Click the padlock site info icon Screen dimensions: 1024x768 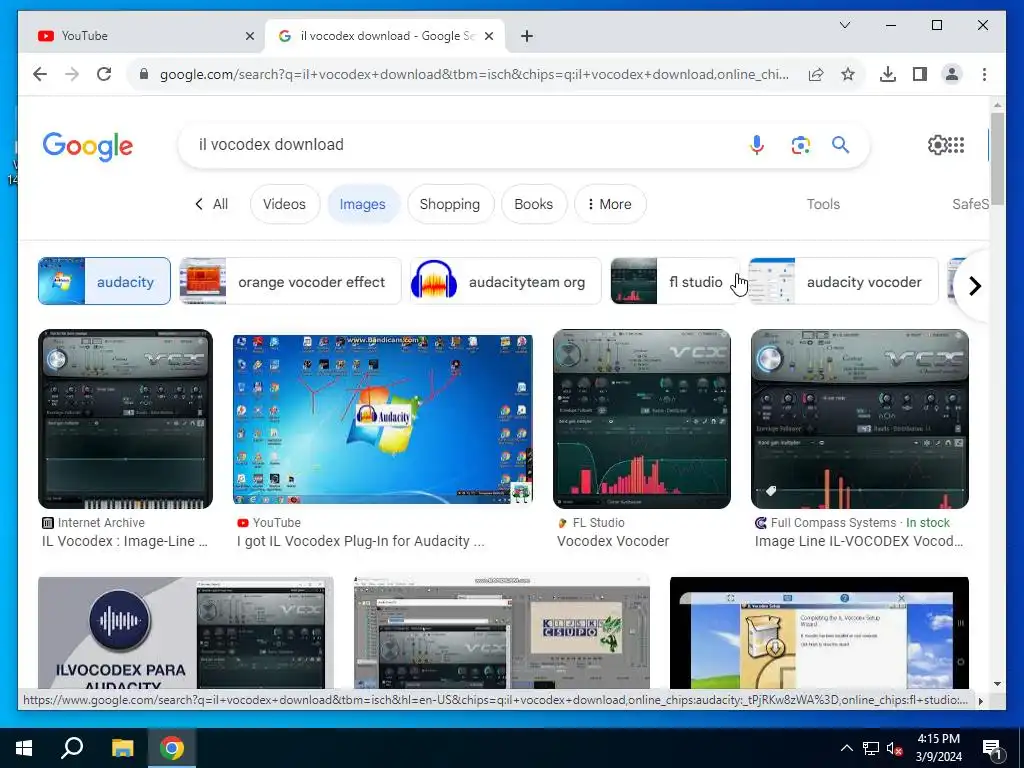144,74
